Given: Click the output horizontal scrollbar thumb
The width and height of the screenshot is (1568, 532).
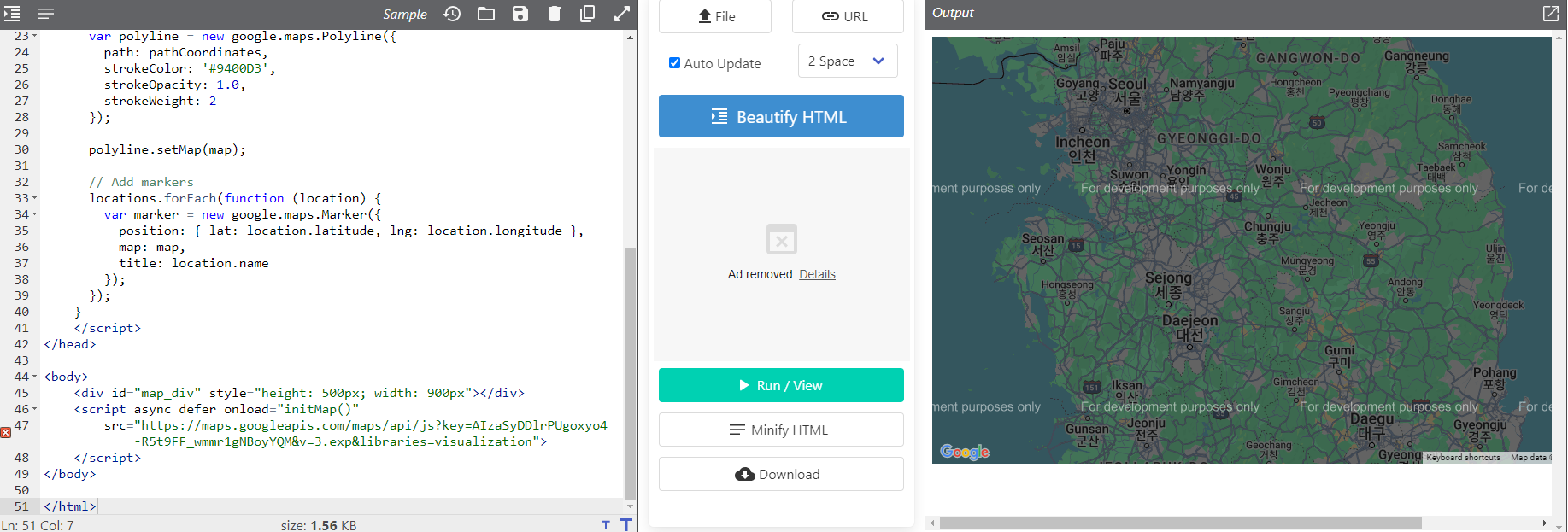Looking at the screenshot, I should coord(1180,523).
